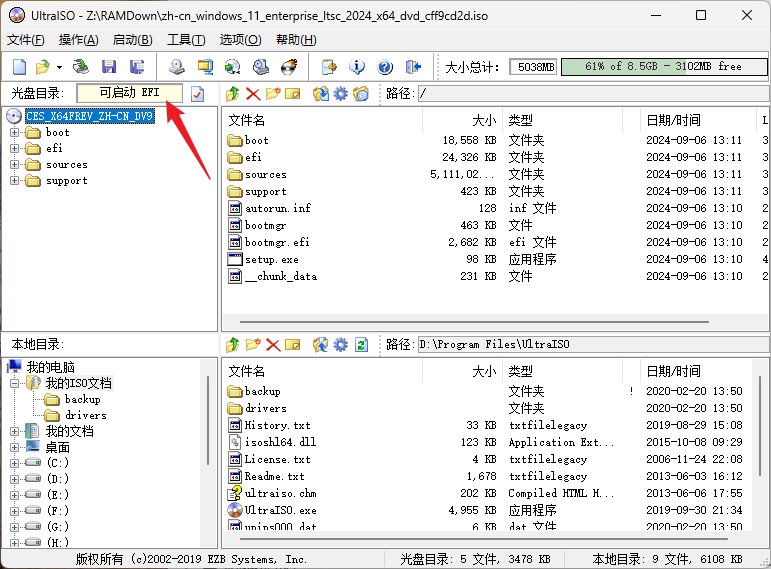Click the Refresh icon in local panel toolbar
Image resolution: width=771 pixels, height=569 pixels.
coord(361,345)
